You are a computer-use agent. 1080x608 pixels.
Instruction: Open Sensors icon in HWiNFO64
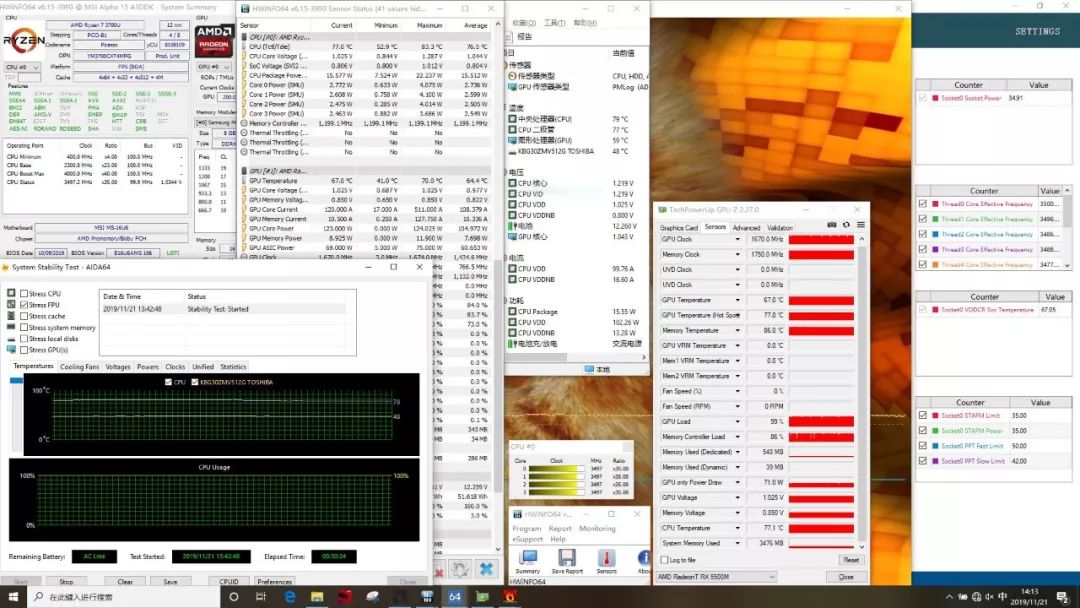pos(606,557)
